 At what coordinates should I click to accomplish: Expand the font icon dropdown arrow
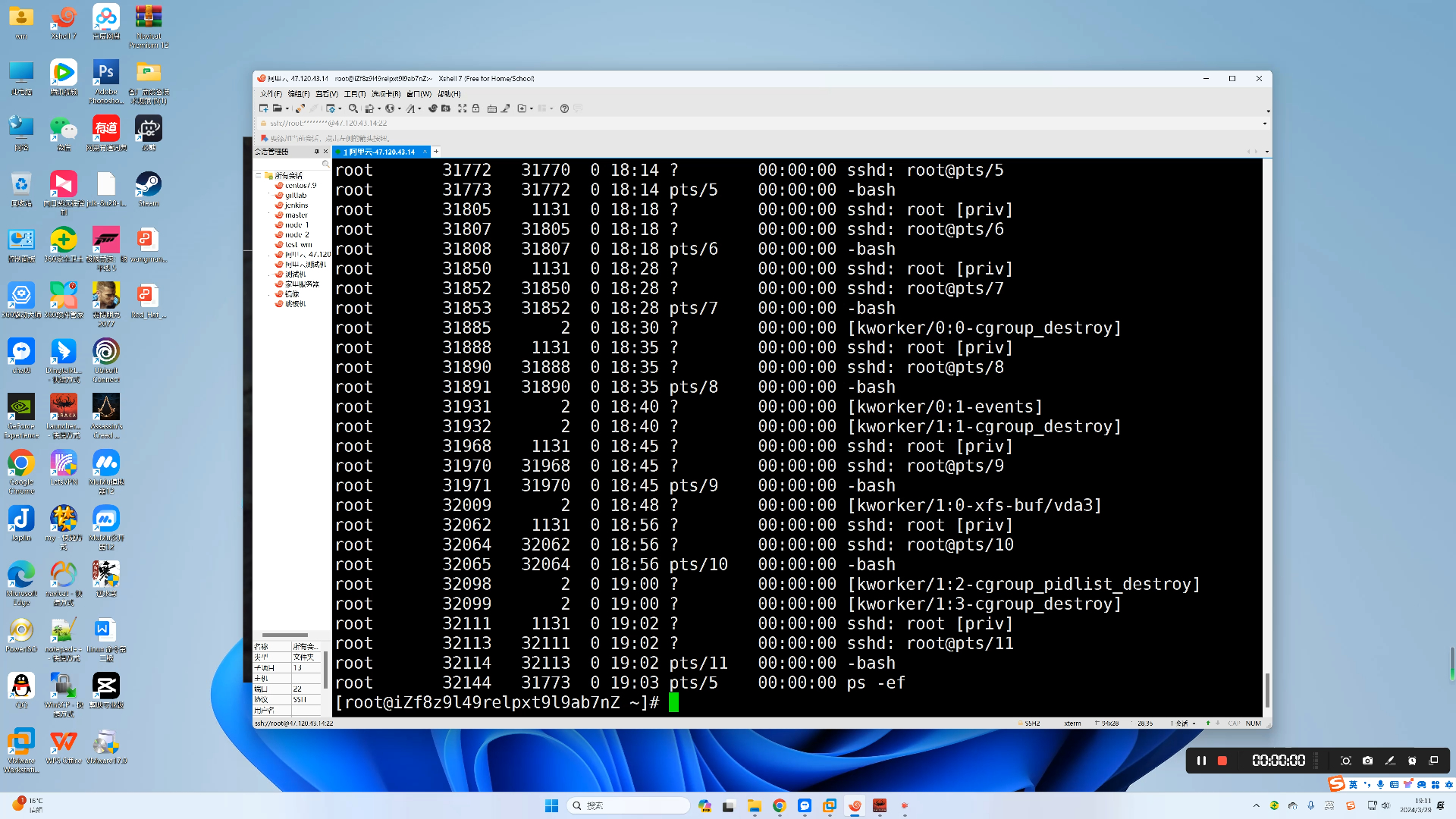pos(419,108)
